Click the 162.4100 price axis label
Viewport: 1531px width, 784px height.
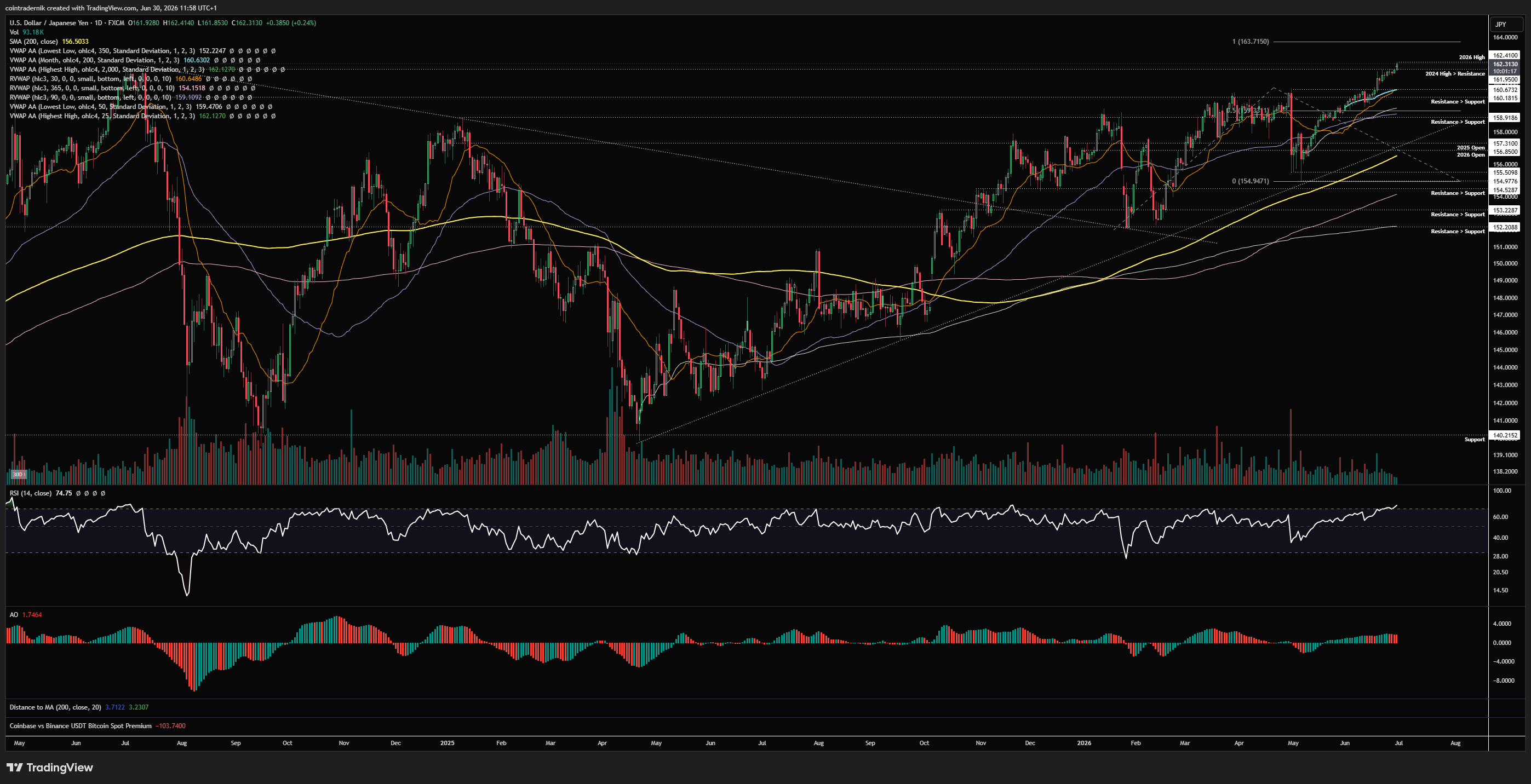pos(1505,55)
